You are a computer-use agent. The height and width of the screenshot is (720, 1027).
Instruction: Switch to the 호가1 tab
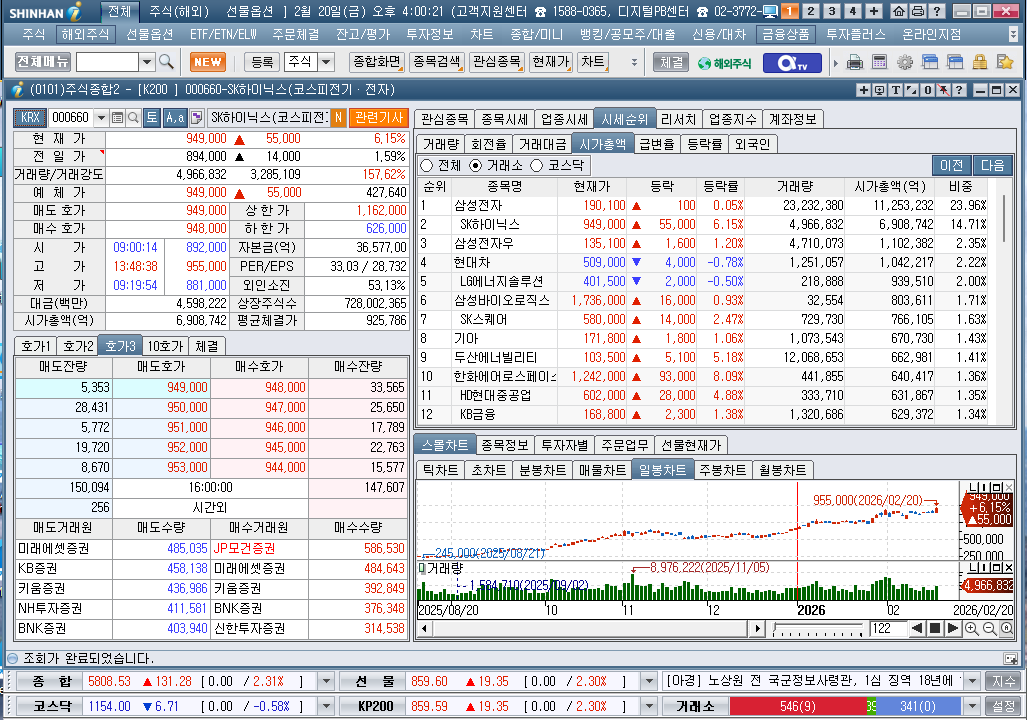point(35,346)
